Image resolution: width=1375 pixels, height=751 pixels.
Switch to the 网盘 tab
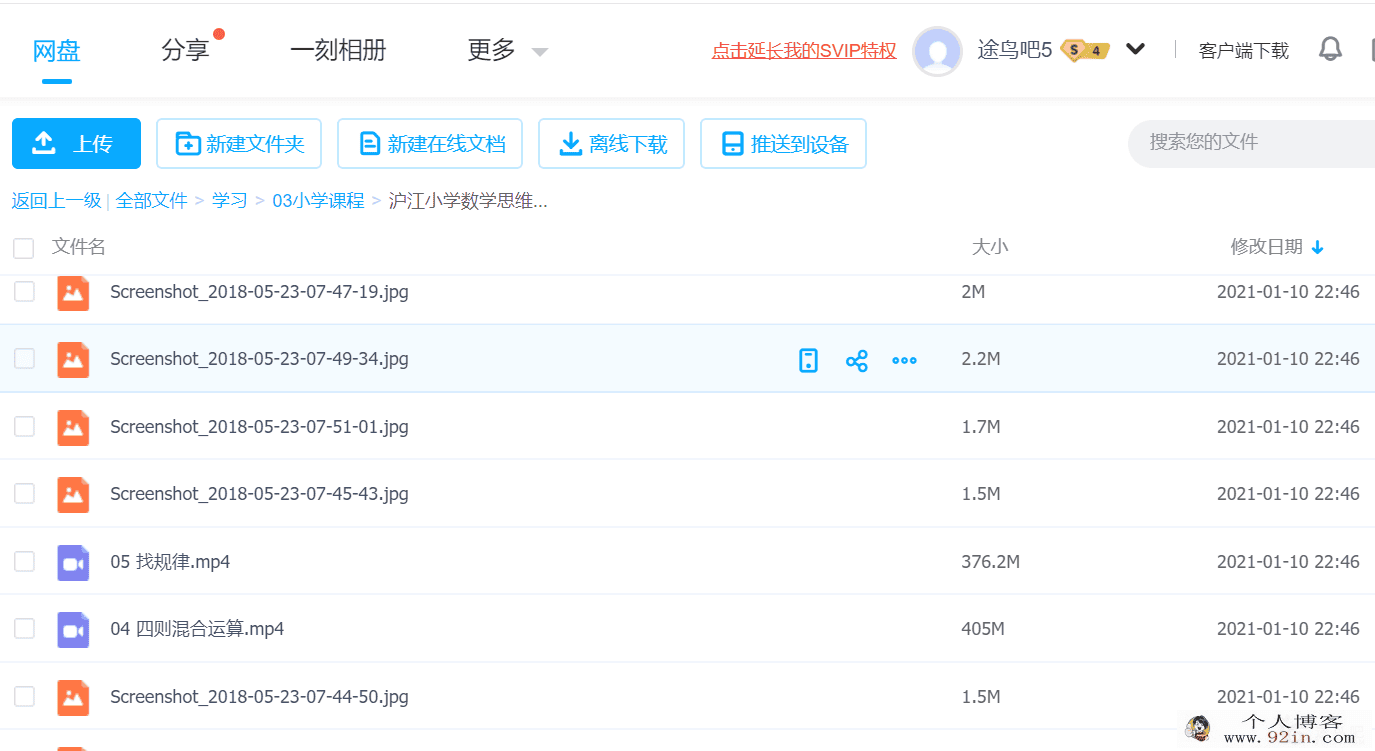tap(57, 50)
